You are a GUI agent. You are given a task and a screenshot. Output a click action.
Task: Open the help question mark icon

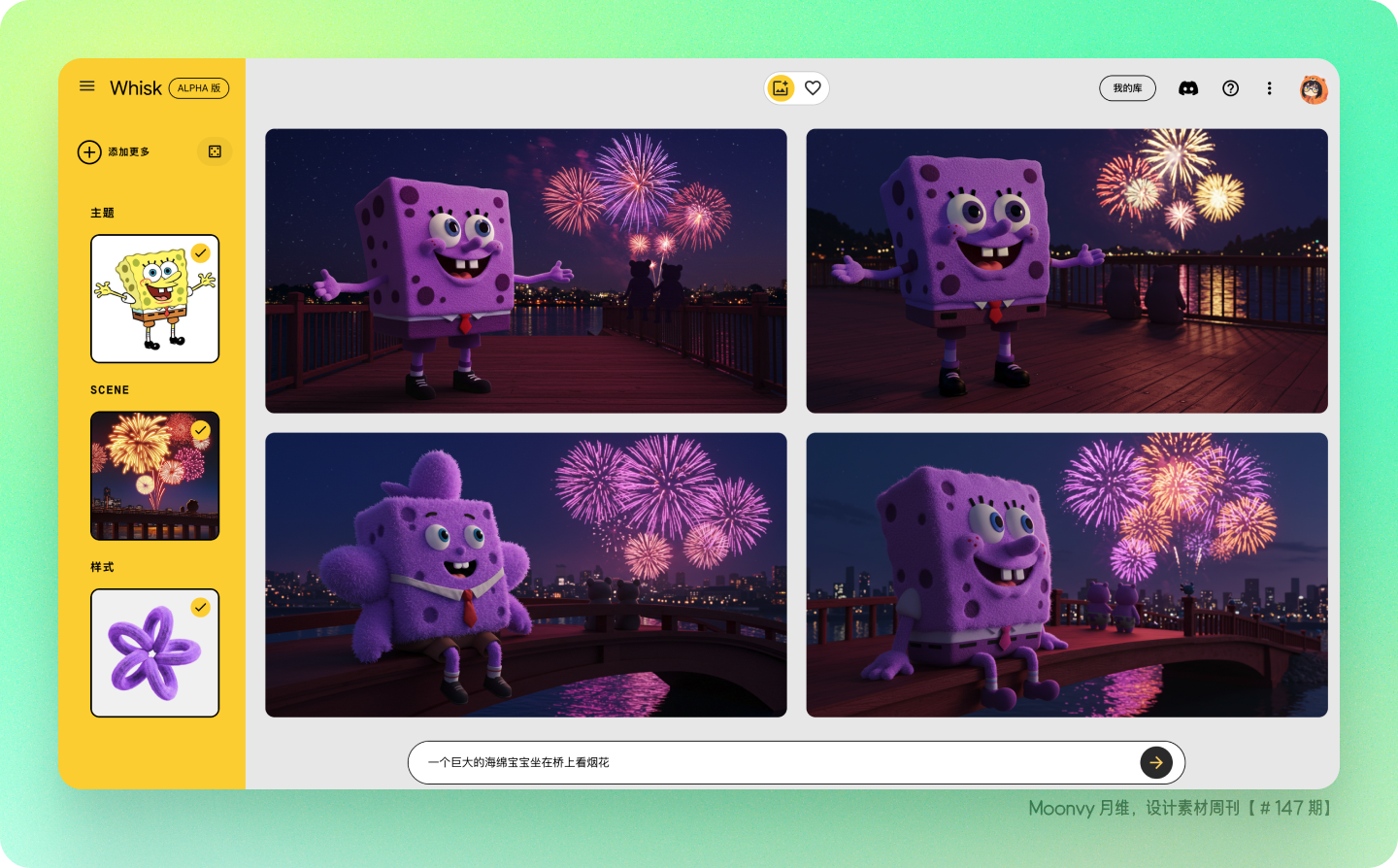[1231, 88]
